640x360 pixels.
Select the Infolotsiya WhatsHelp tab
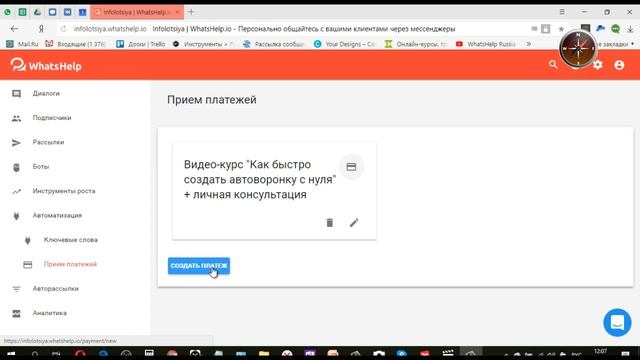pos(137,12)
